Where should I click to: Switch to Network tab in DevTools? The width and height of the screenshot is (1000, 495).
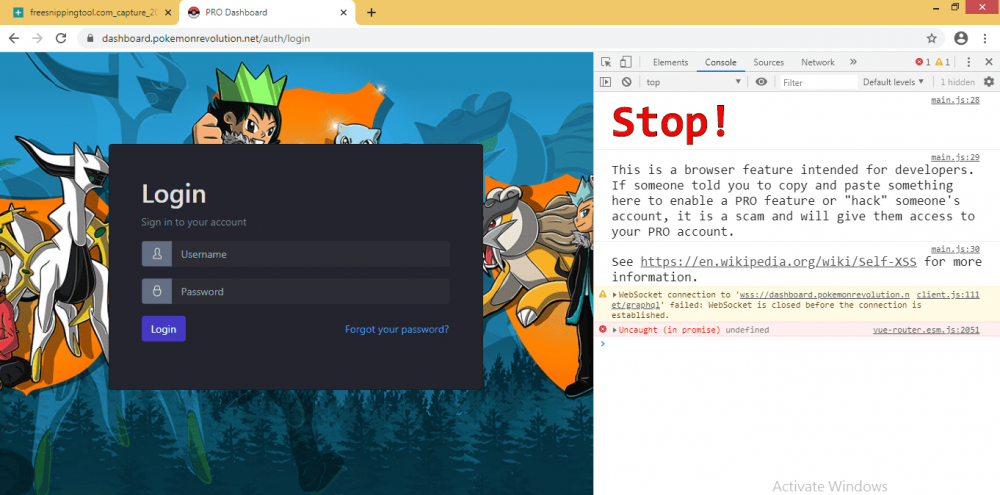click(818, 62)
